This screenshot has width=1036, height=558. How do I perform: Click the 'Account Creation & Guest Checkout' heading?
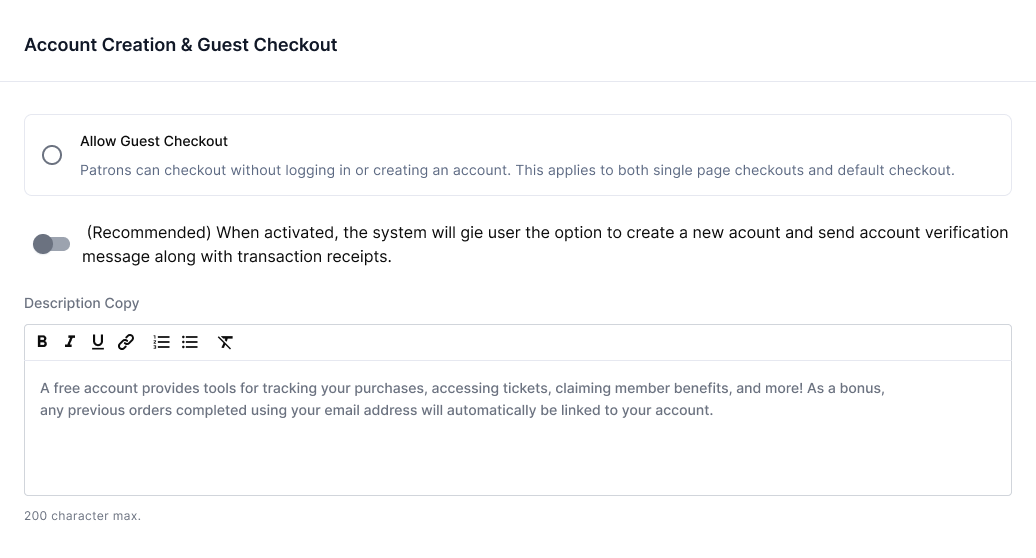181,45
